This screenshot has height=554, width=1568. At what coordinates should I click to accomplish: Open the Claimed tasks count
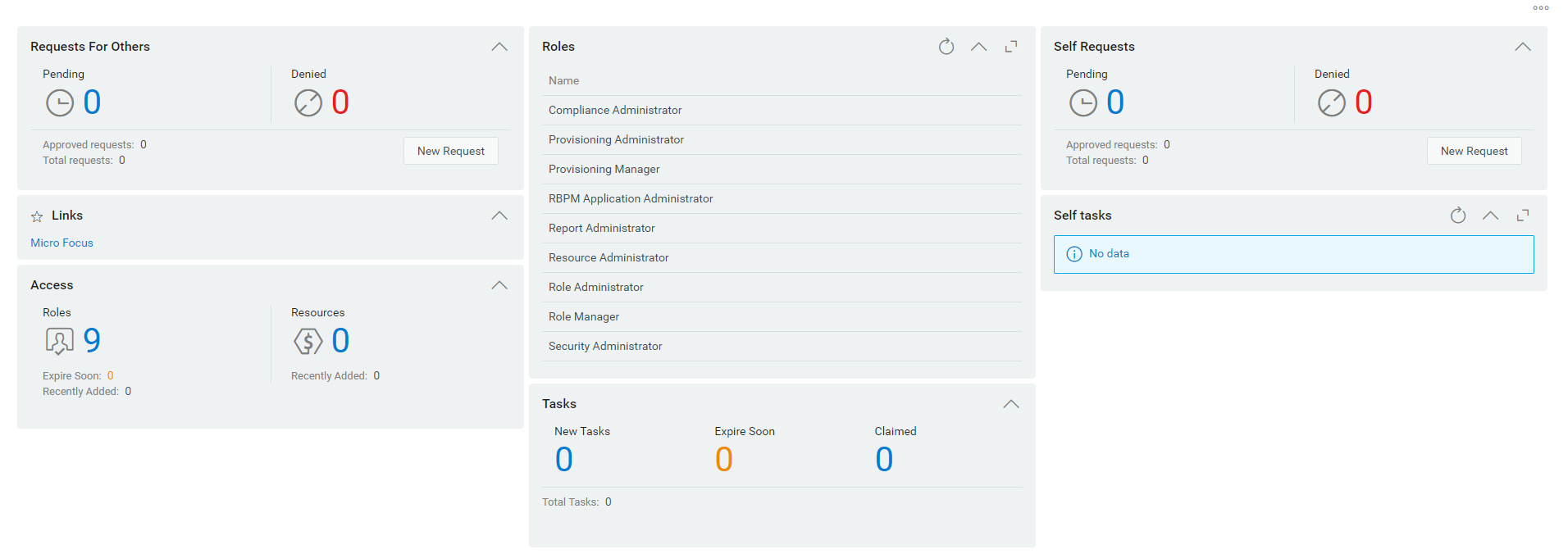click(x=884, y=460)
